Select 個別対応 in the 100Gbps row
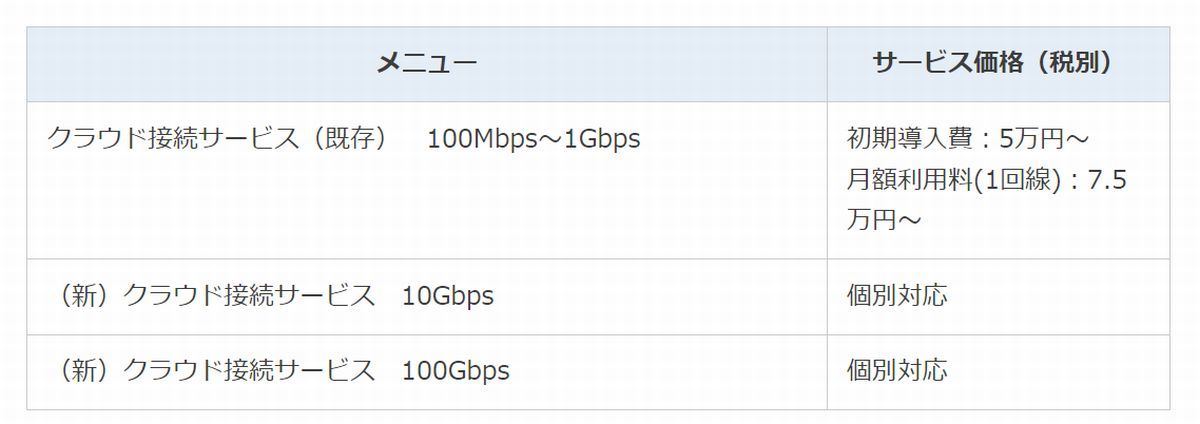Viewport: 1200px width, 424px height. 896,371
